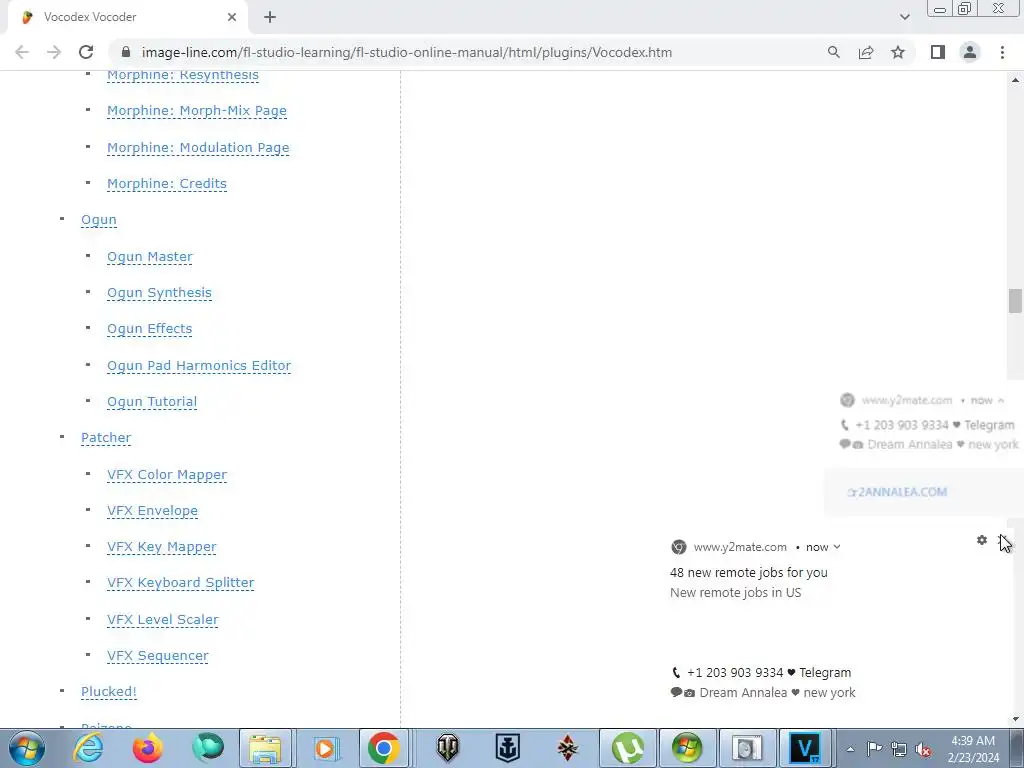Go back using the browser back arrow
The image size is (1024, 768).
[22, 52]
